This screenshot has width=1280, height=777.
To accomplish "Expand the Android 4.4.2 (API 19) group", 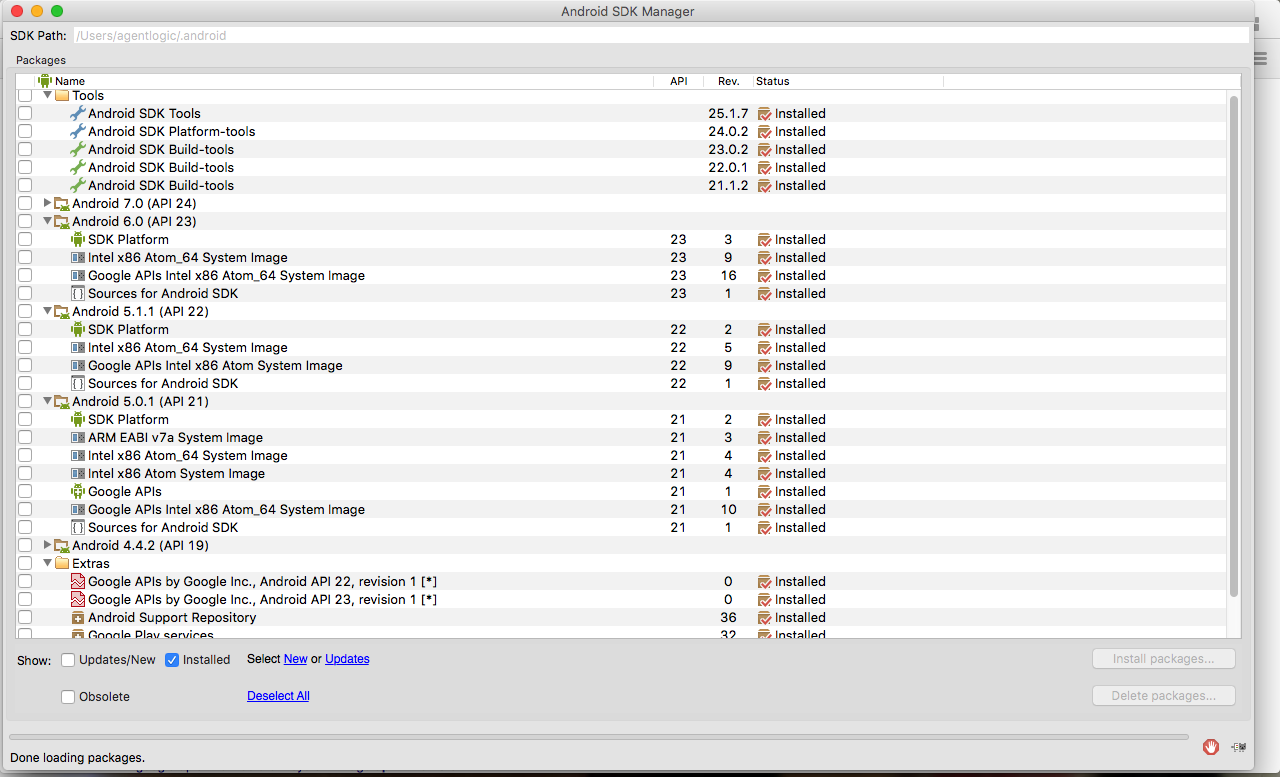I will [x=47, y=545].
